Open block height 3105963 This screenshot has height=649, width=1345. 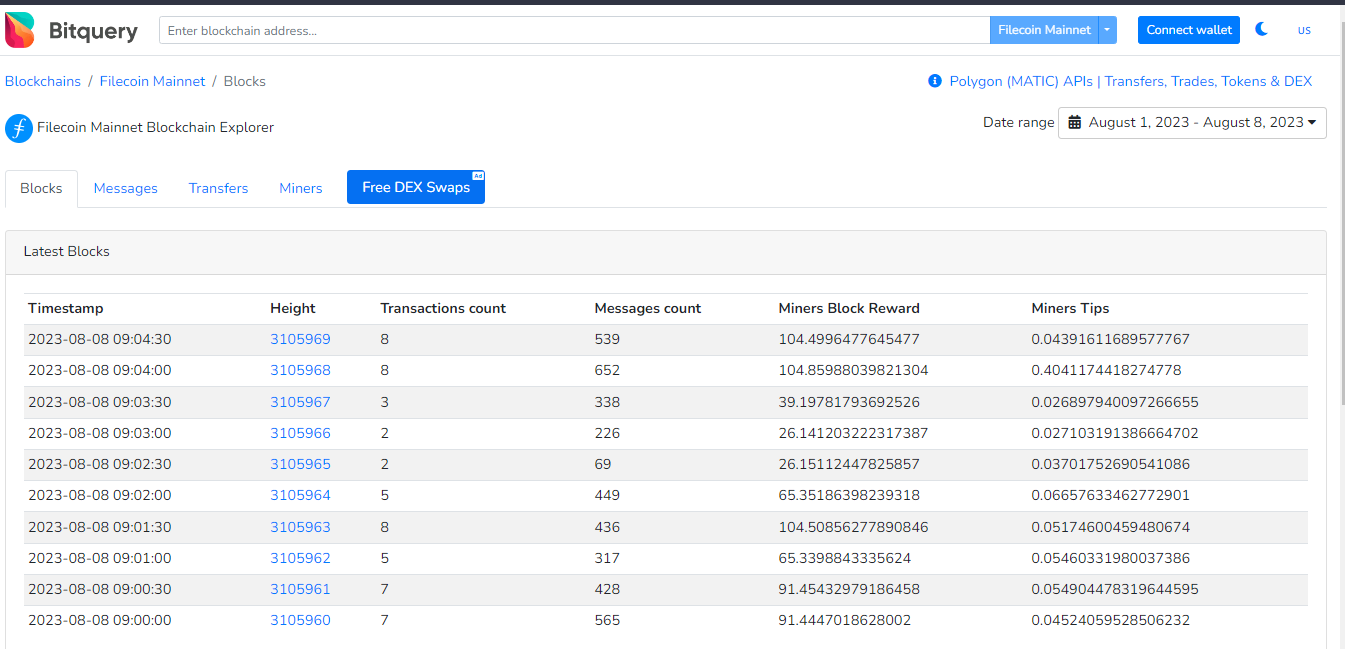coord(300,527)
